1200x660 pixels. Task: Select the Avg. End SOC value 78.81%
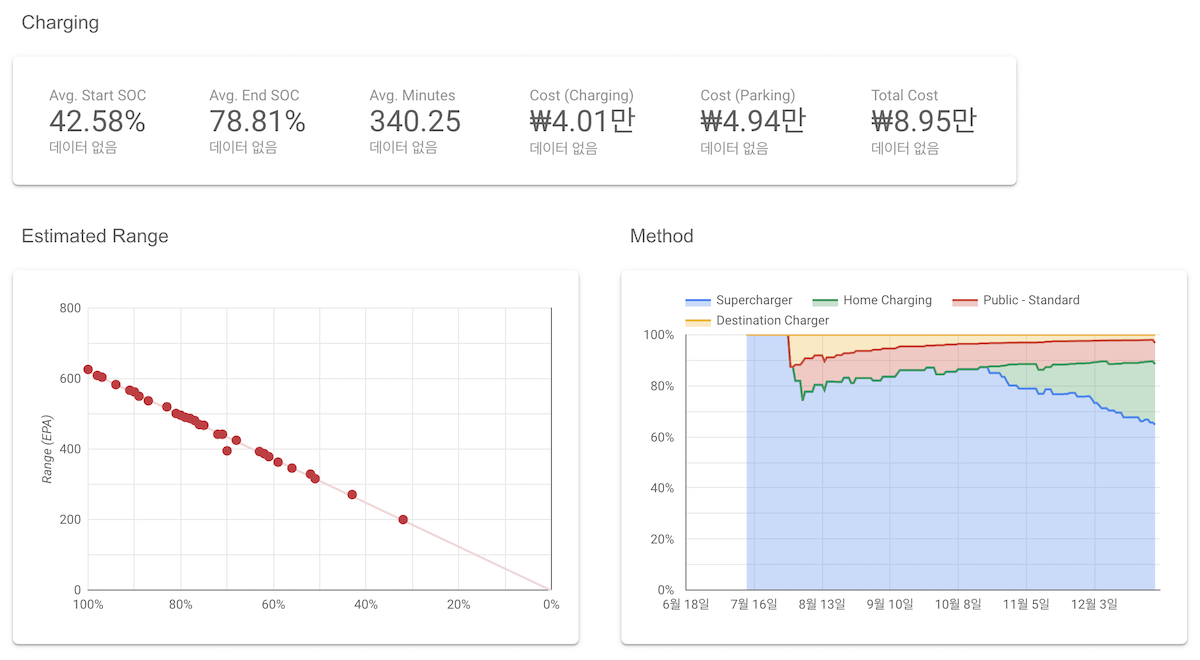(257, 122)
